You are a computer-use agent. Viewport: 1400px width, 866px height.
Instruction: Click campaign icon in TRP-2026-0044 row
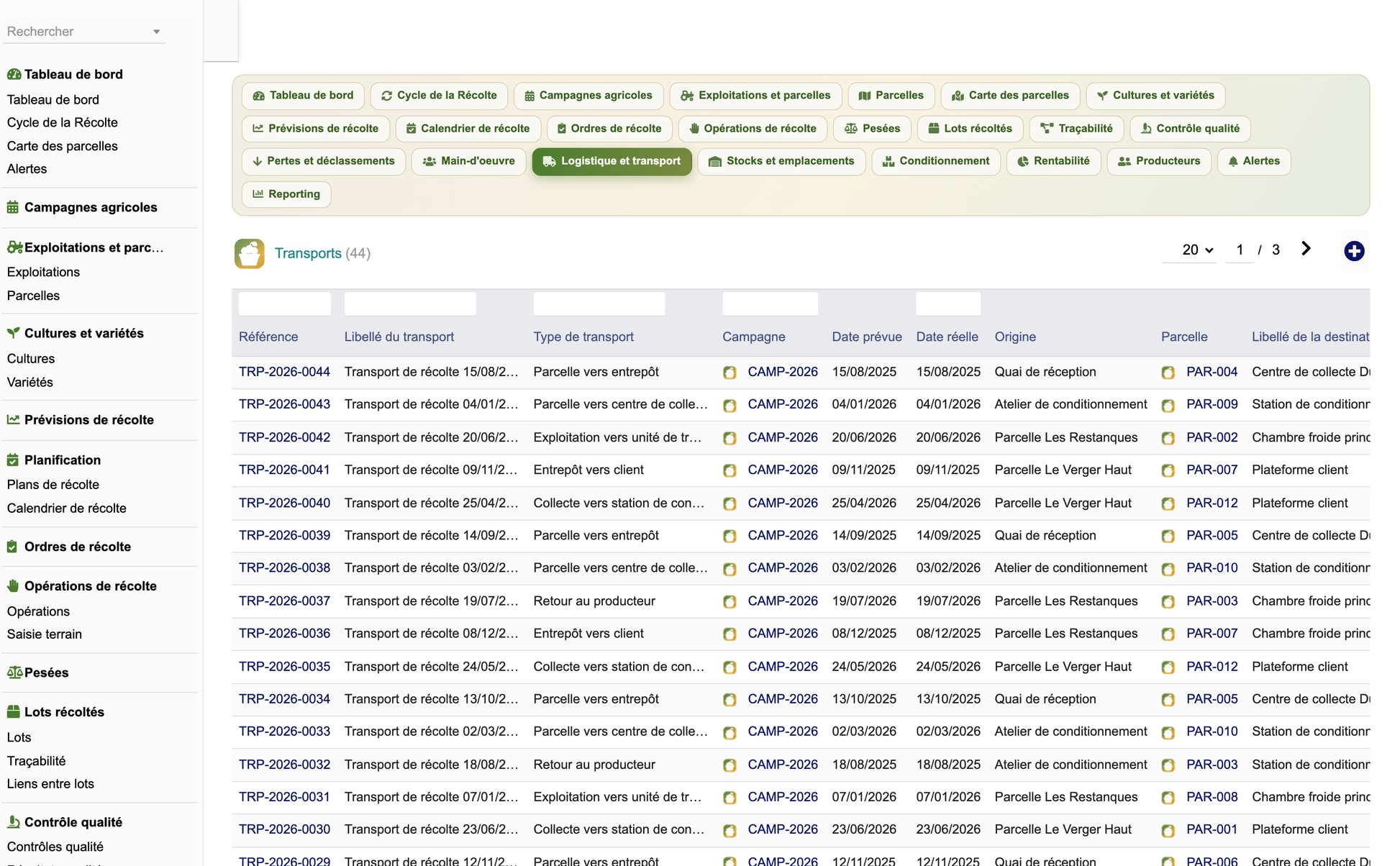pos(729,373)
